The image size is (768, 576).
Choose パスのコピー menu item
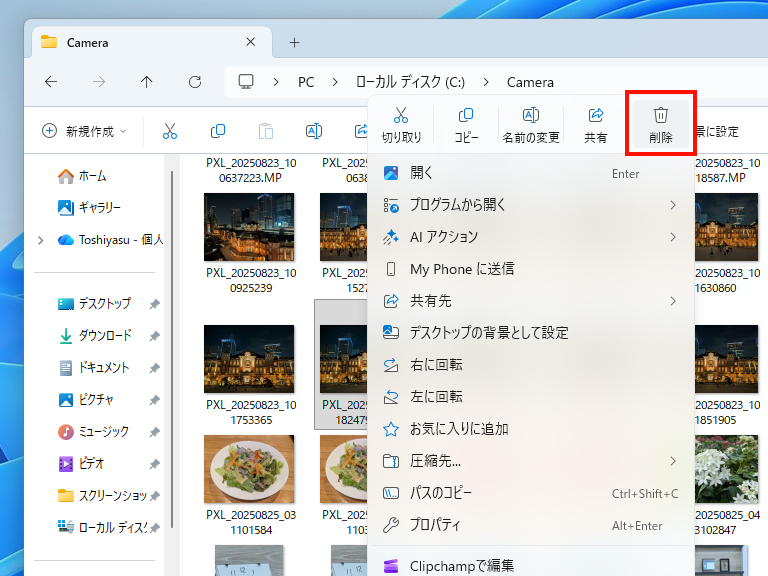531,493
